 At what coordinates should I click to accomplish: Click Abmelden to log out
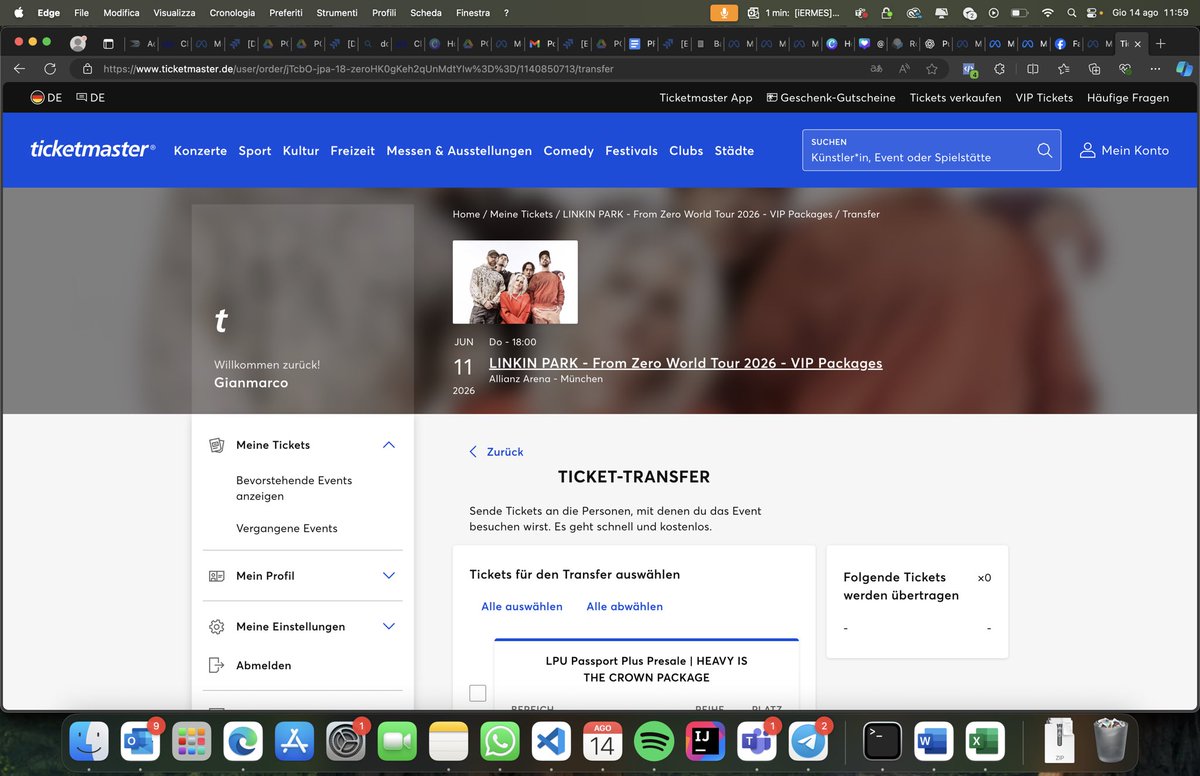click(x=264, y=666)
